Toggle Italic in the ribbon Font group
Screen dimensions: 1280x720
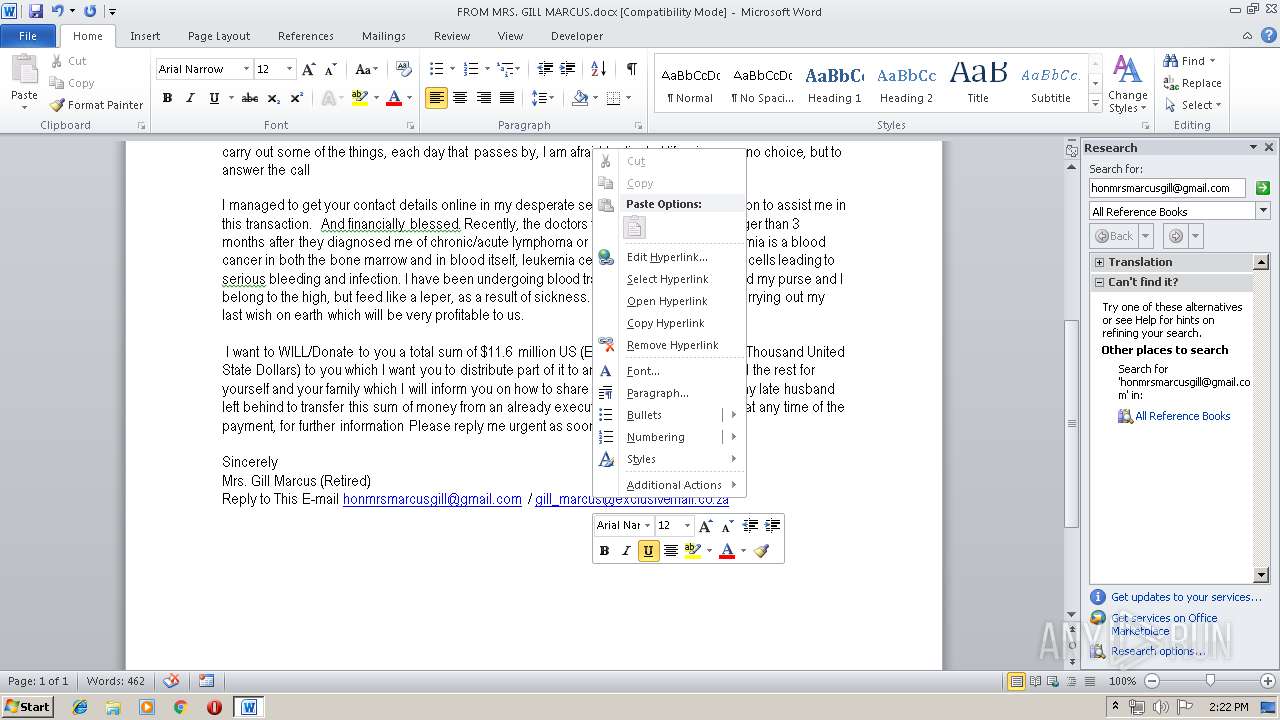pyautogui.click(x=190, y=98)
